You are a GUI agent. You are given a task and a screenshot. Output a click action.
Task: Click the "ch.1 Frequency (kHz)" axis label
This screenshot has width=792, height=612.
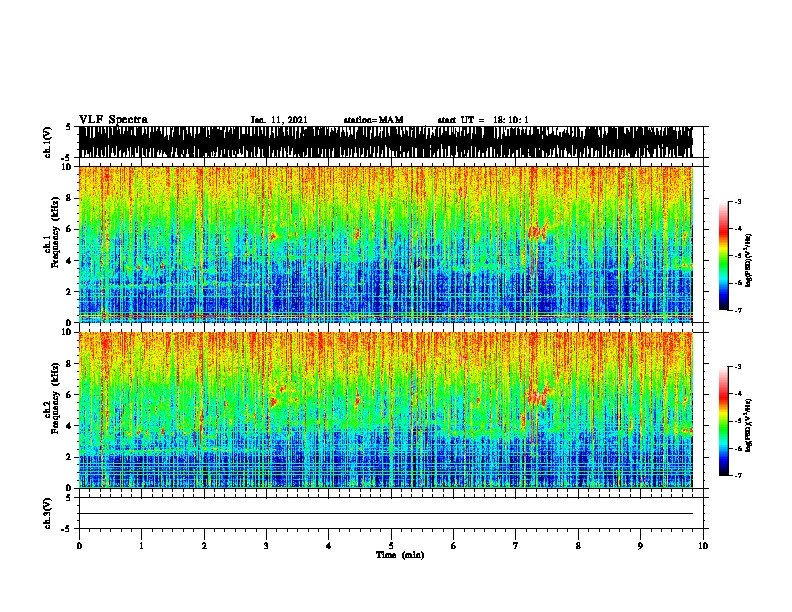click(52, 233)
